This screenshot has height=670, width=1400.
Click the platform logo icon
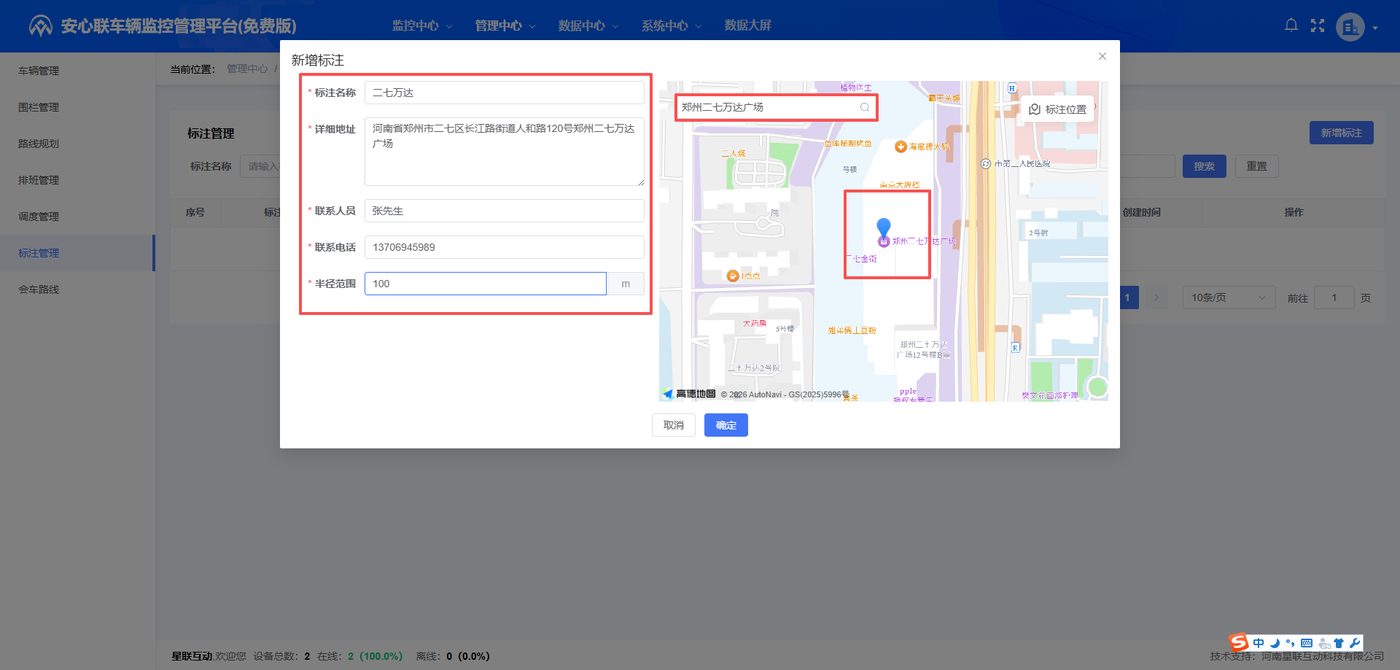(x=40, y=26)
